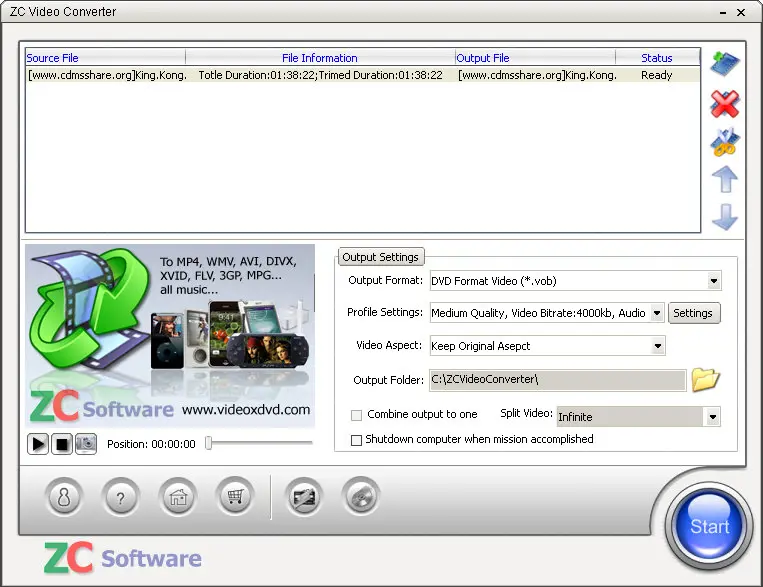Viewport: 763px width, 587px height.
Task: Minimize the ZC Video Converter window
Action: [723, 13]
